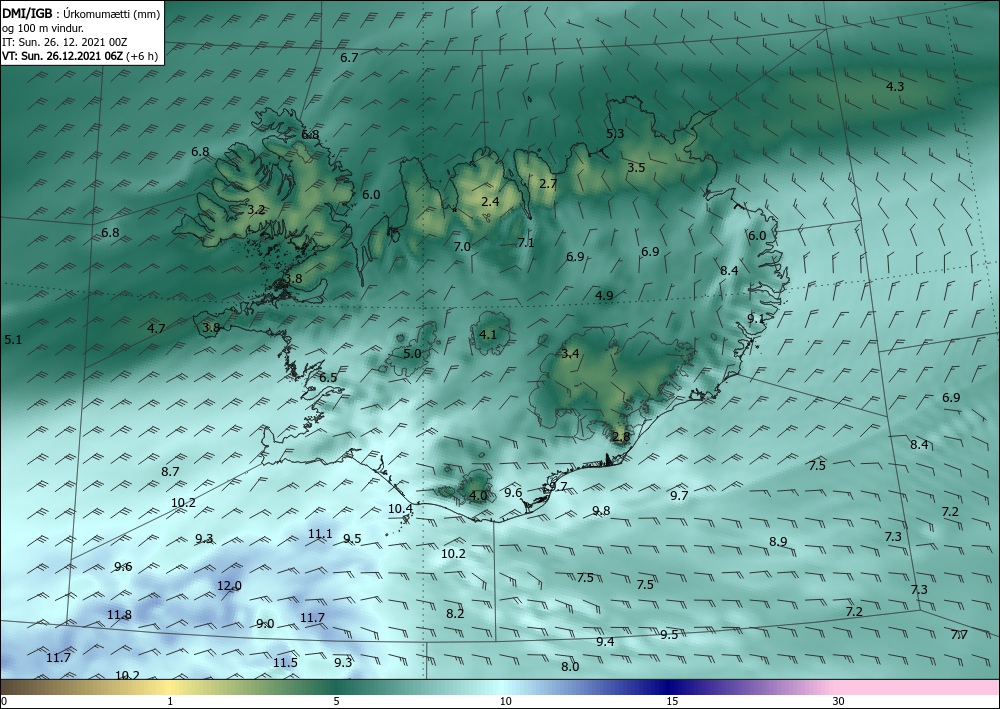The image size is (1000, 709).
Task: Click the 2.8 value on the southeast coast
Action: [x=621, y=437]
